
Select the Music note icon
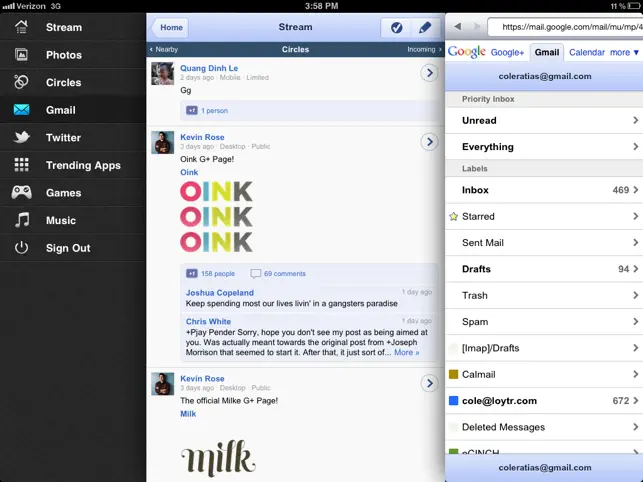pos(22,220)
